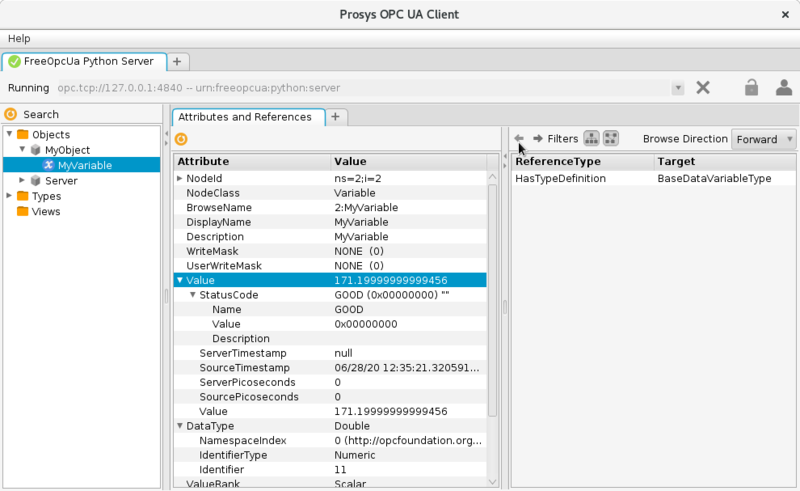Go forward with the right arrow in references

point(538,139)
